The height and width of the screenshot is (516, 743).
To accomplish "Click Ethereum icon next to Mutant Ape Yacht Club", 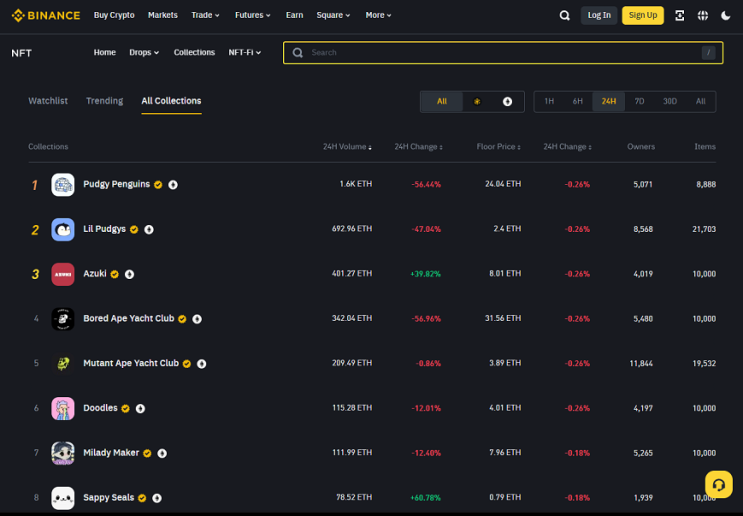I will coord(201,364).
